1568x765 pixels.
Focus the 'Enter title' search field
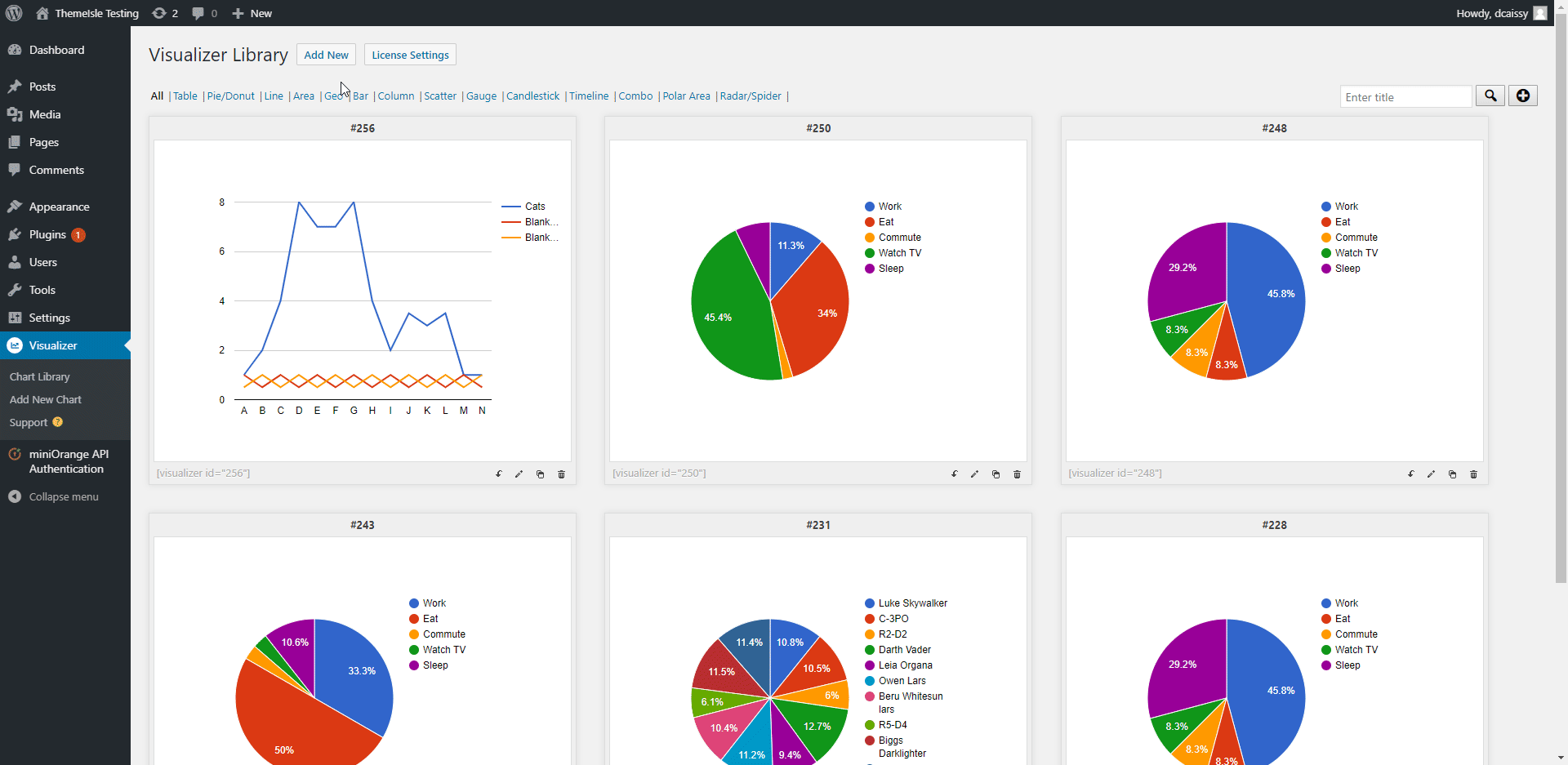coord(1405,97)
